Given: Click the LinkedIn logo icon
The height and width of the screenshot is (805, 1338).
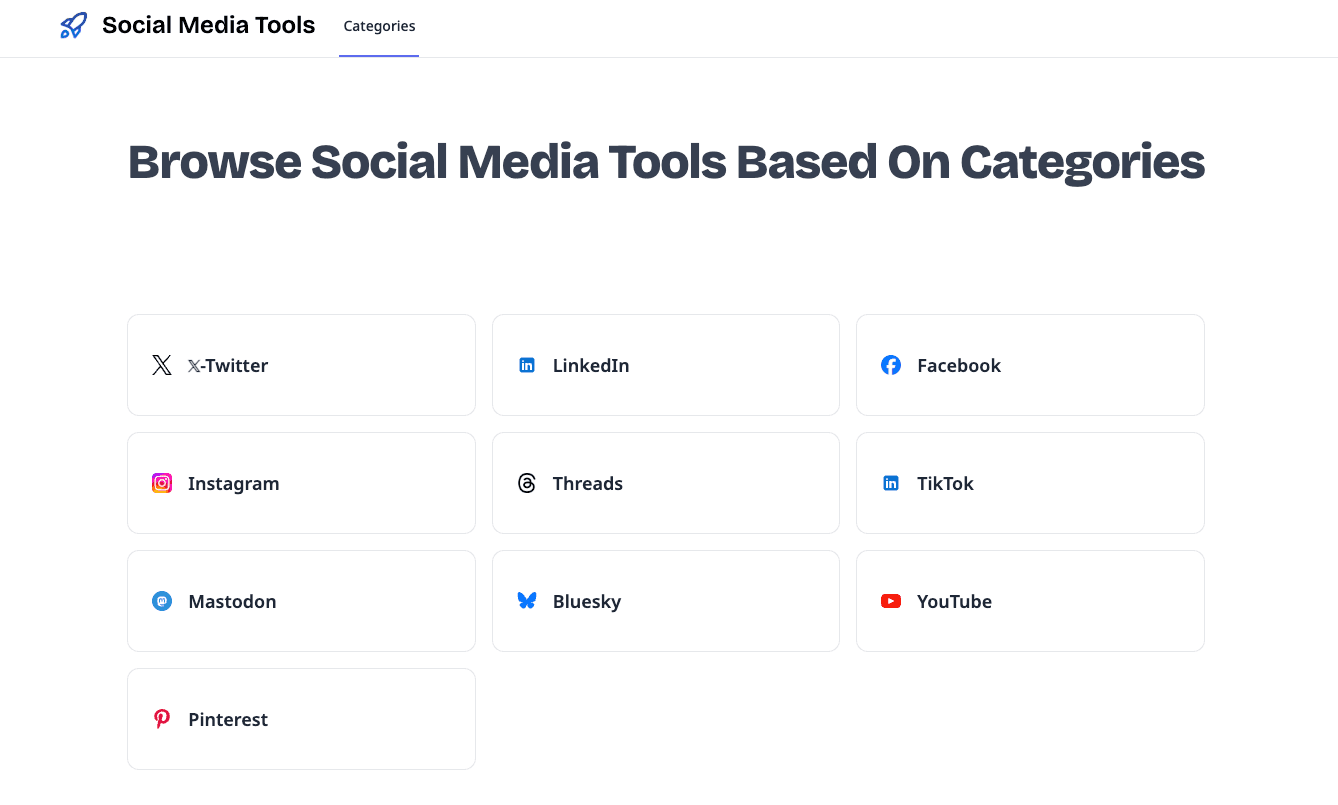Looking at the screenshot, I should tap(527, 365).
